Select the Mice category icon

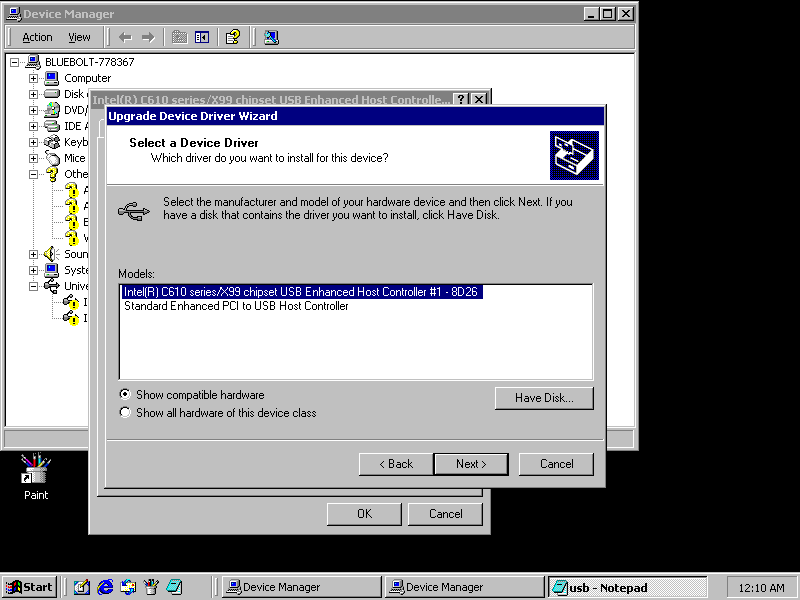(52, 158)
